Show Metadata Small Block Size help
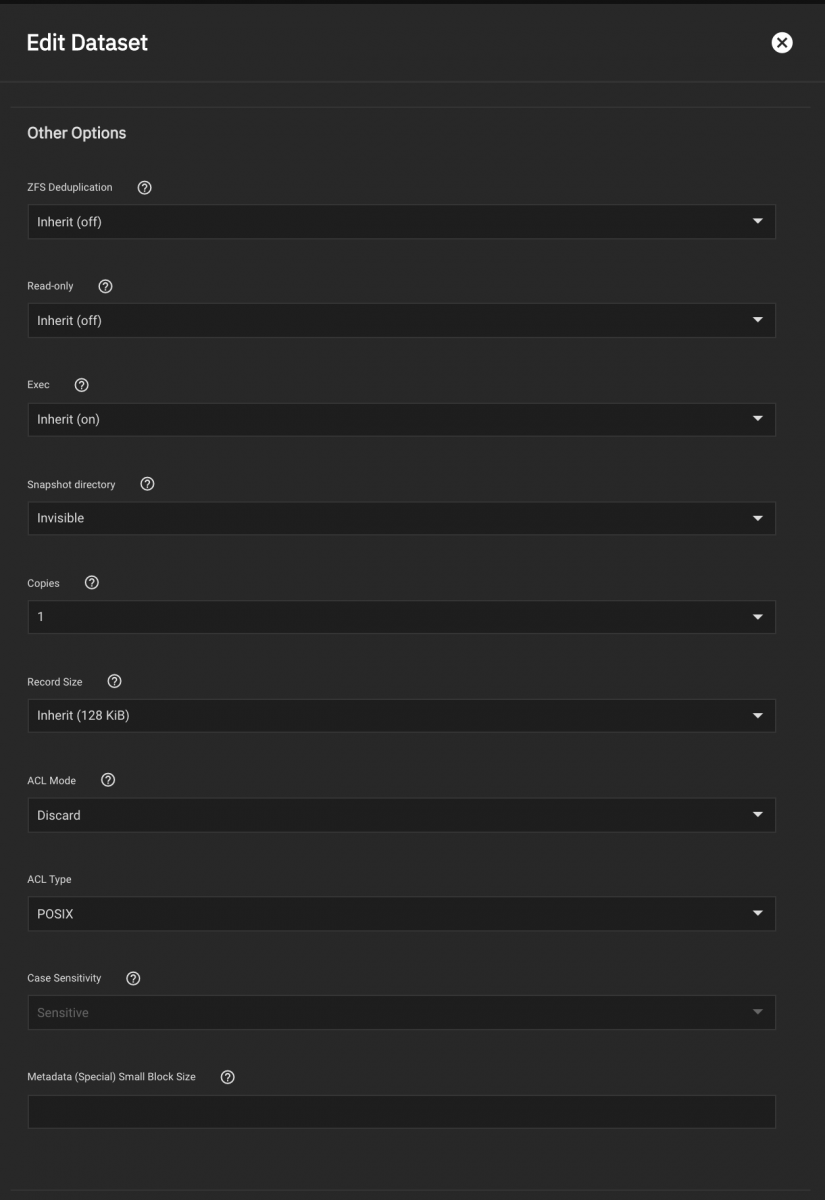Screen dimensions: 825x1200 tap(227, 1077)
